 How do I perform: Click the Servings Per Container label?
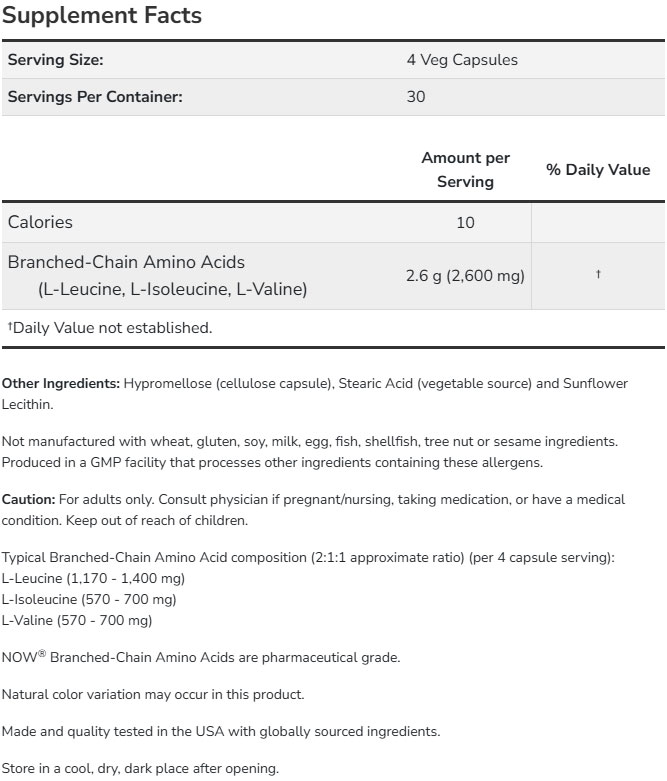pyautogui.click(x=95, y=97)
